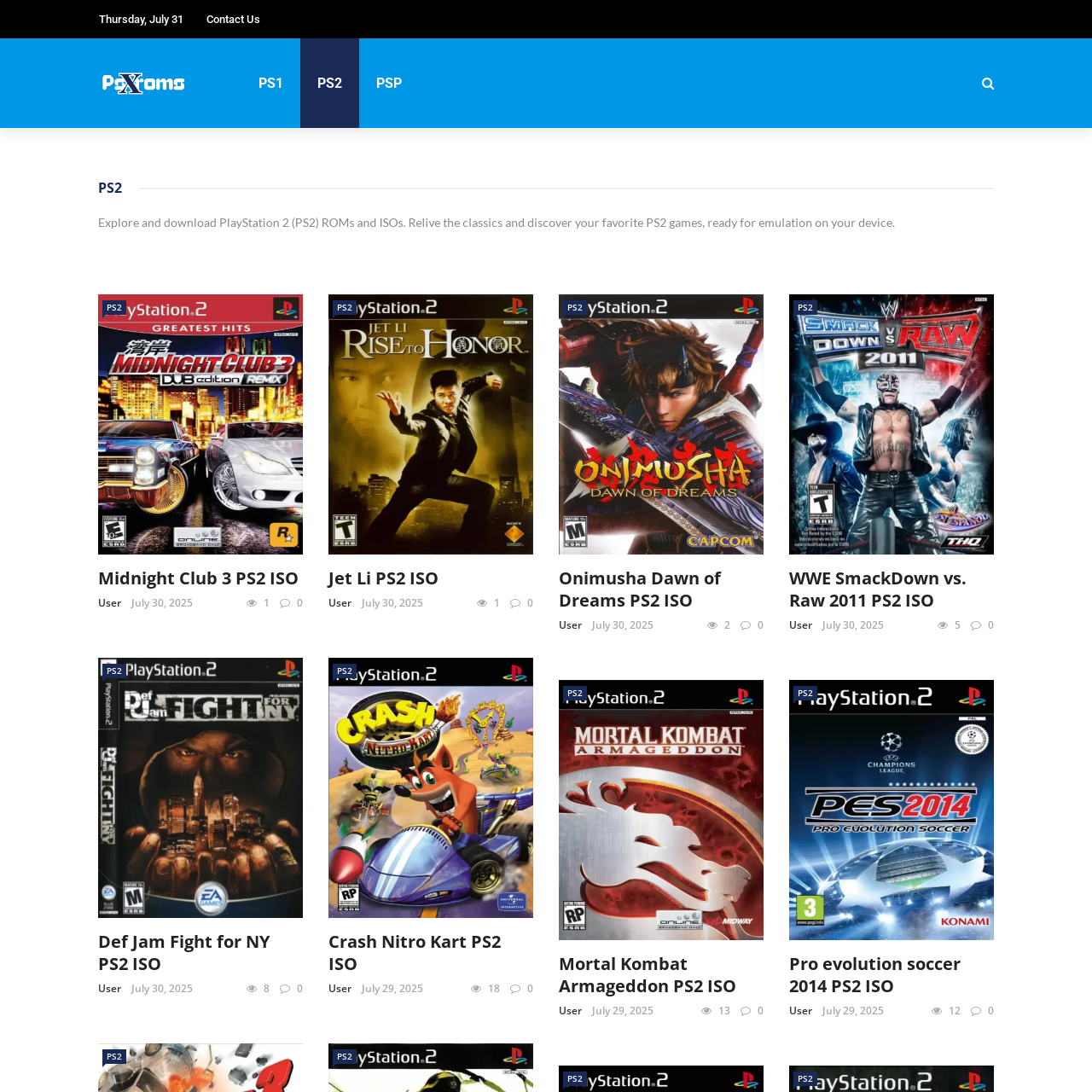Click July 30, 2025 date under Jet Li

click(x=392, y=603)
